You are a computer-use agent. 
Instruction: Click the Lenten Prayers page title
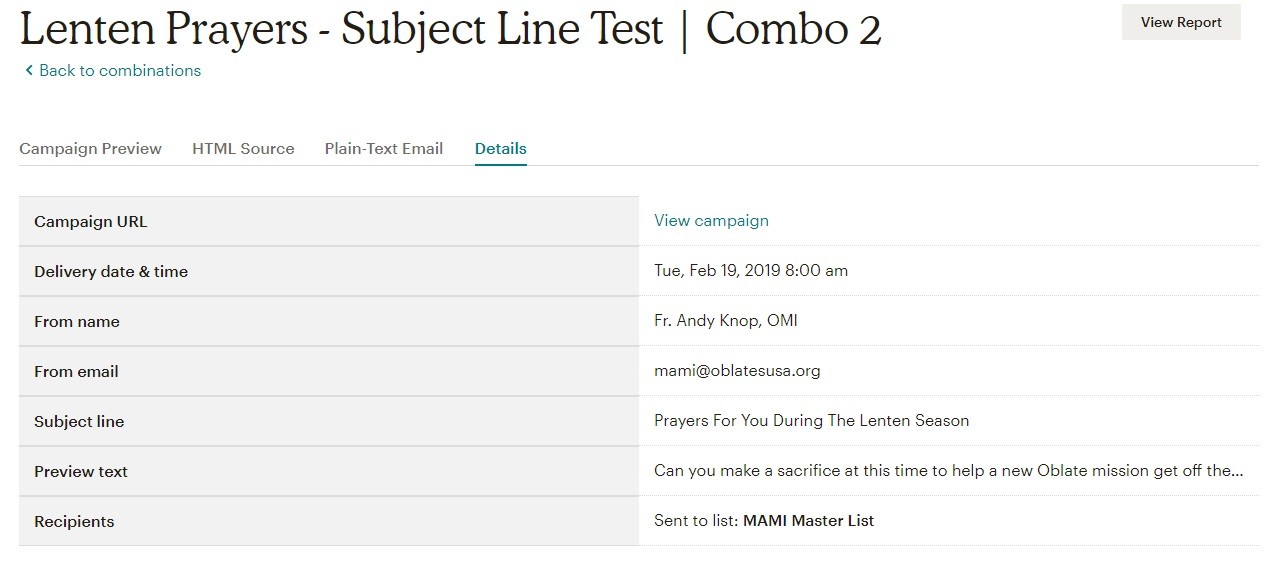click(450, 30)
